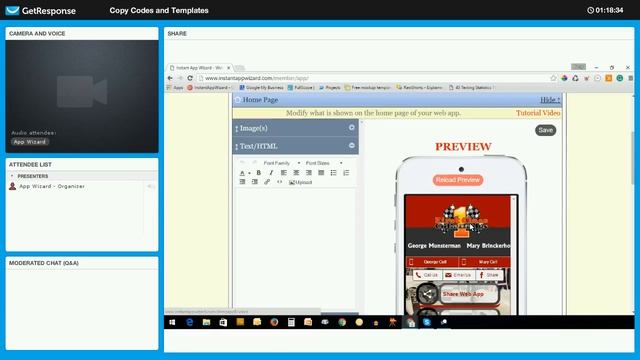Collapse the Presenters group in attendee list
The height and width of the screenshot is (360, 640).
[x=12, y=176]
